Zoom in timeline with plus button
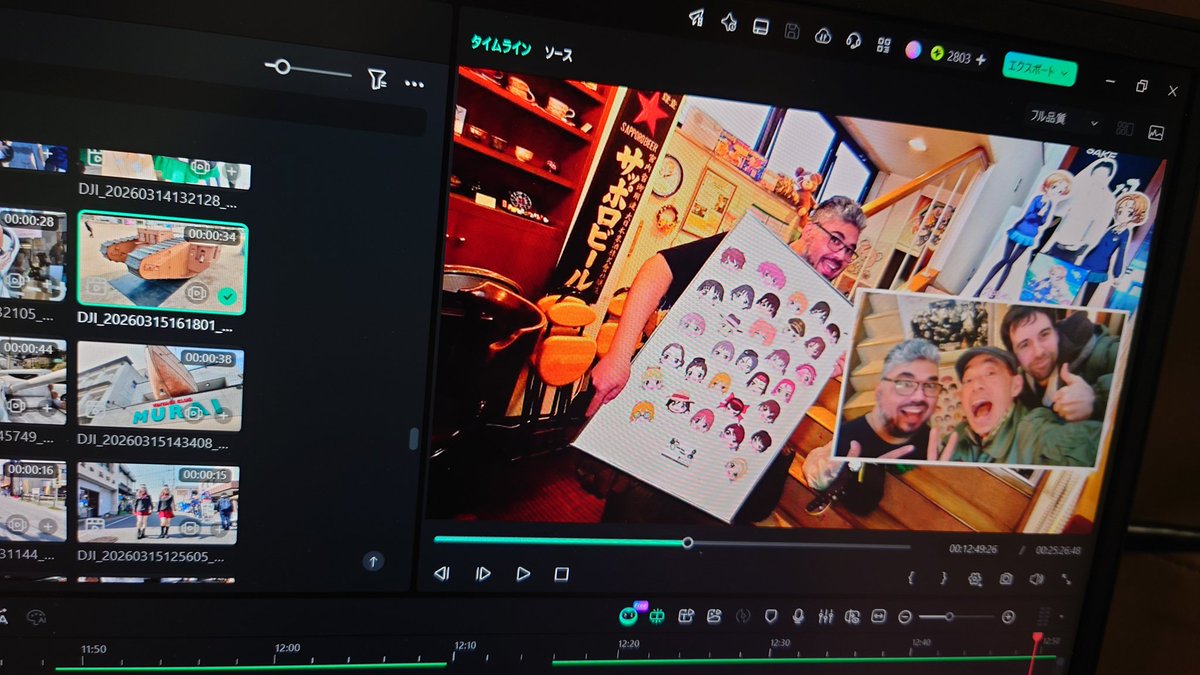Screen dimensions: 1200x675 [1008, 617]
